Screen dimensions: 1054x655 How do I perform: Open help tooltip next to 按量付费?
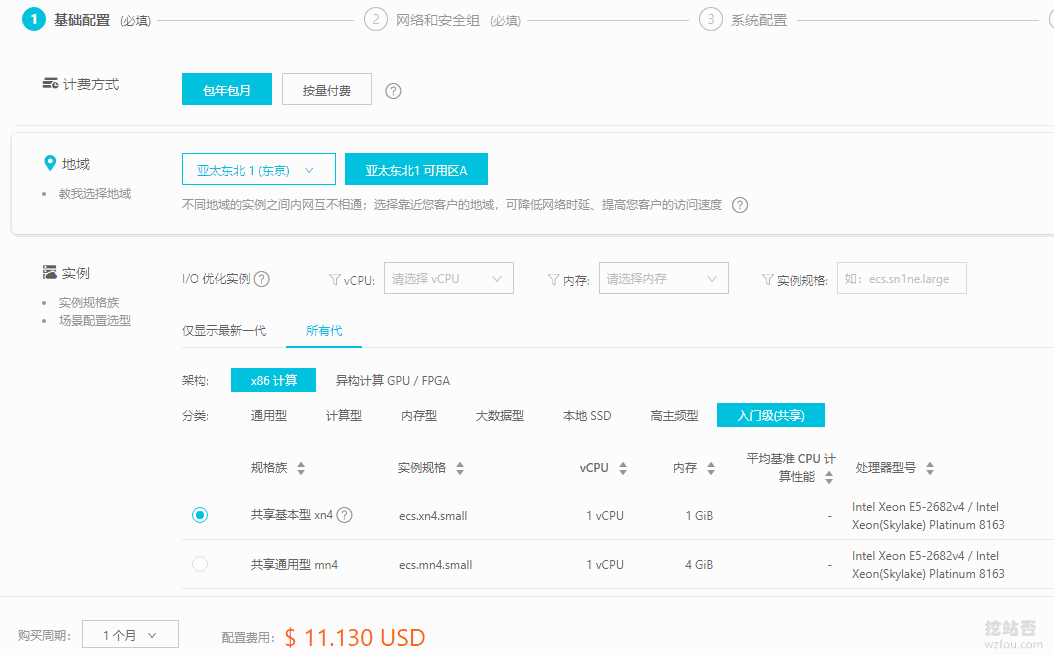392,89
